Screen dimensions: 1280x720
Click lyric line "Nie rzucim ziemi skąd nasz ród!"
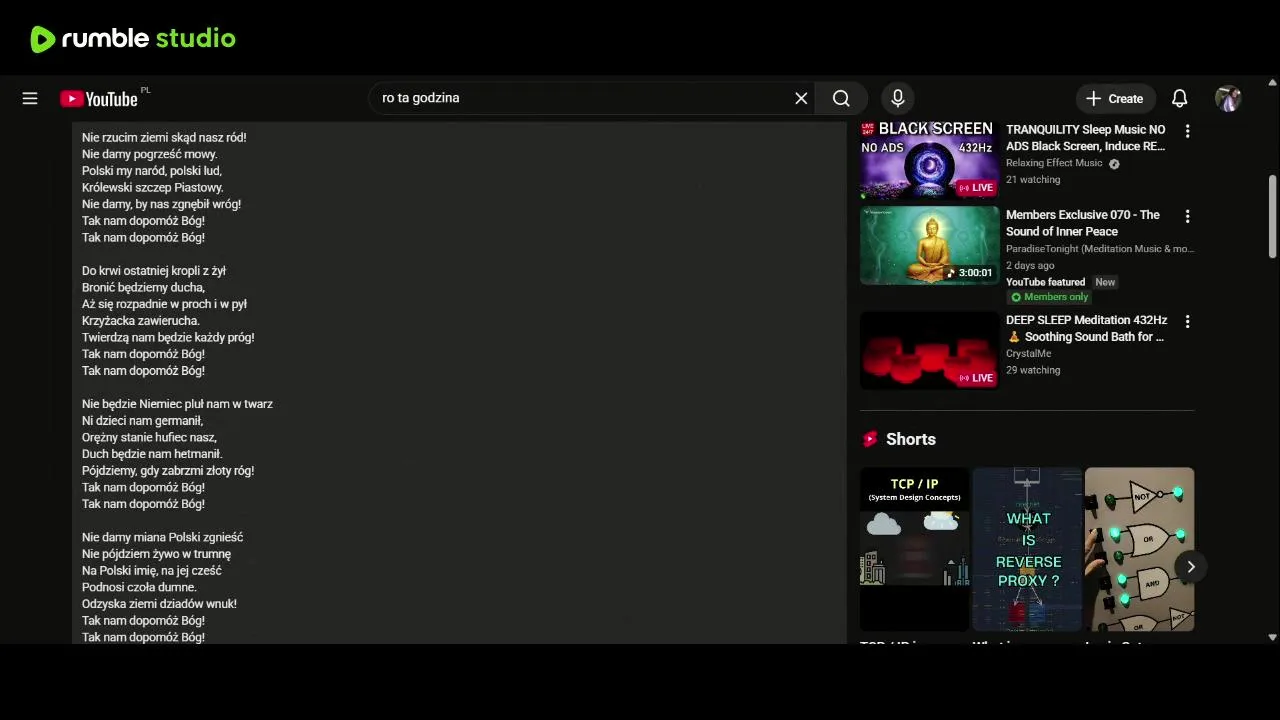point(164,137)
